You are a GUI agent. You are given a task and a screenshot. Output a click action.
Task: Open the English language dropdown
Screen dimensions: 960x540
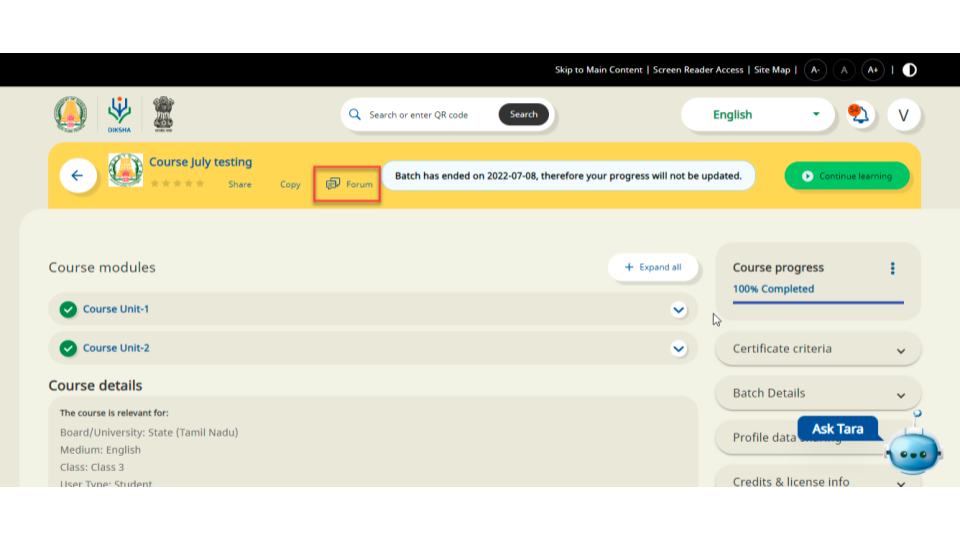point(758,115)
